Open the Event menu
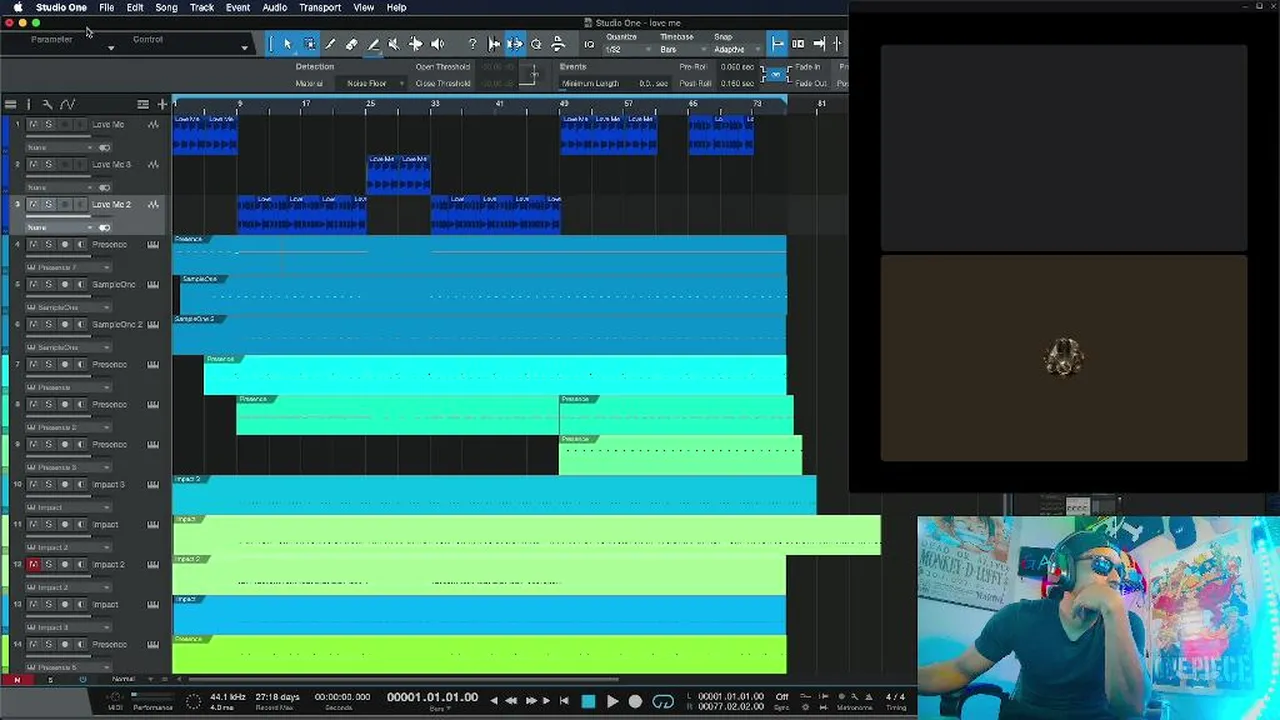The height and width of the screenshot is (720, 1280). [238, 7]
